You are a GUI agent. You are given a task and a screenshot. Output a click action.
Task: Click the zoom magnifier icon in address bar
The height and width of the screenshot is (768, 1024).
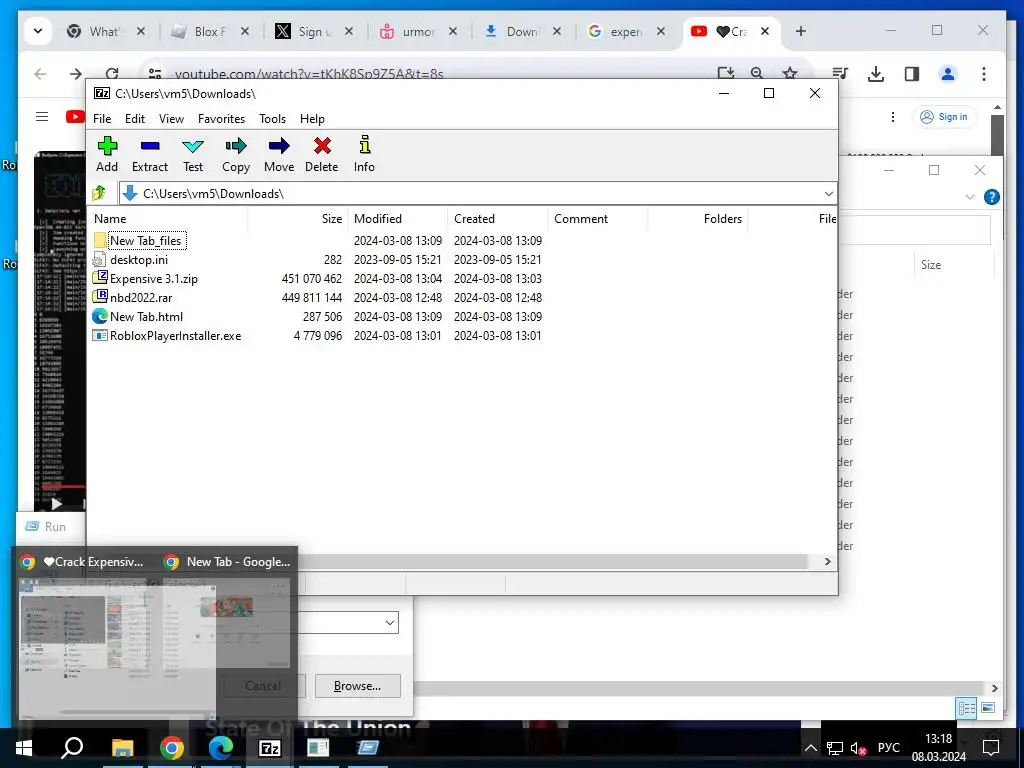pos(757,73)
